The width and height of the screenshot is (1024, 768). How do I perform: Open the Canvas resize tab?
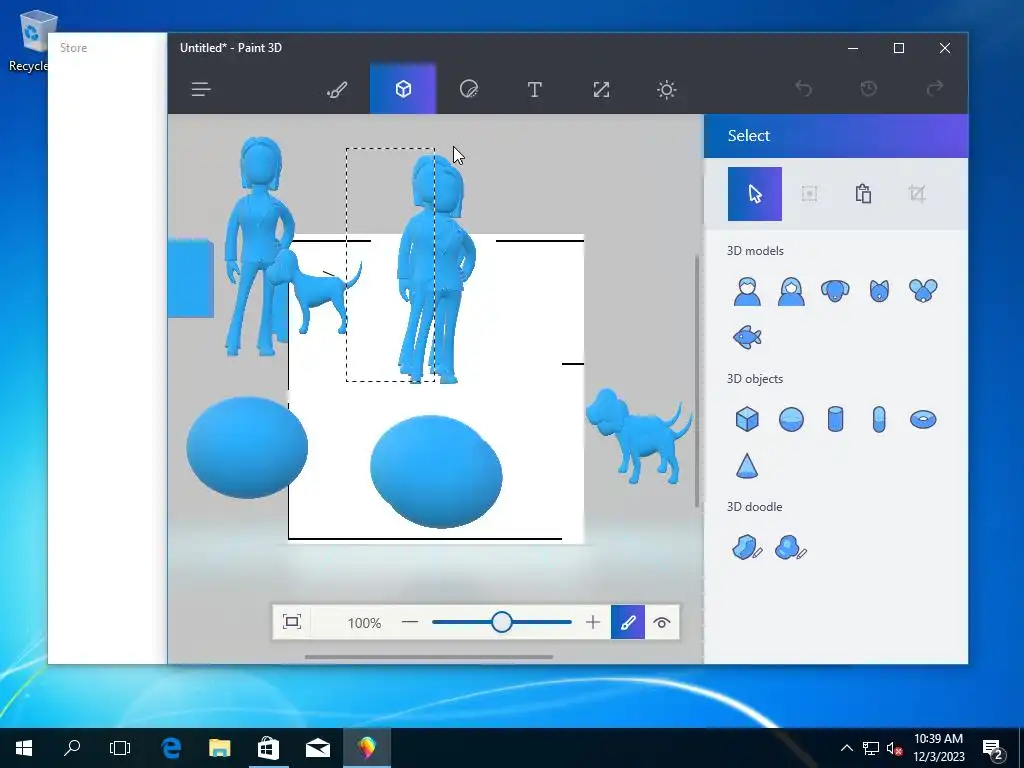[601, 89]
